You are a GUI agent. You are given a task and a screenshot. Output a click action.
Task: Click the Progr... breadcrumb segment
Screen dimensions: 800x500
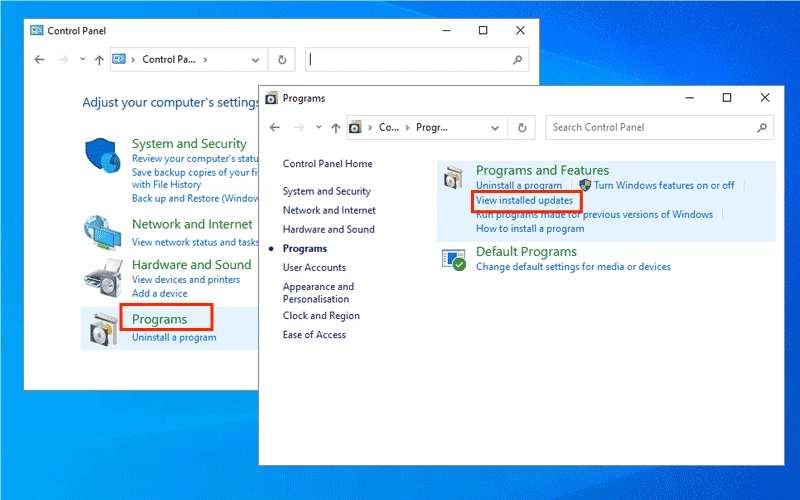432,128
